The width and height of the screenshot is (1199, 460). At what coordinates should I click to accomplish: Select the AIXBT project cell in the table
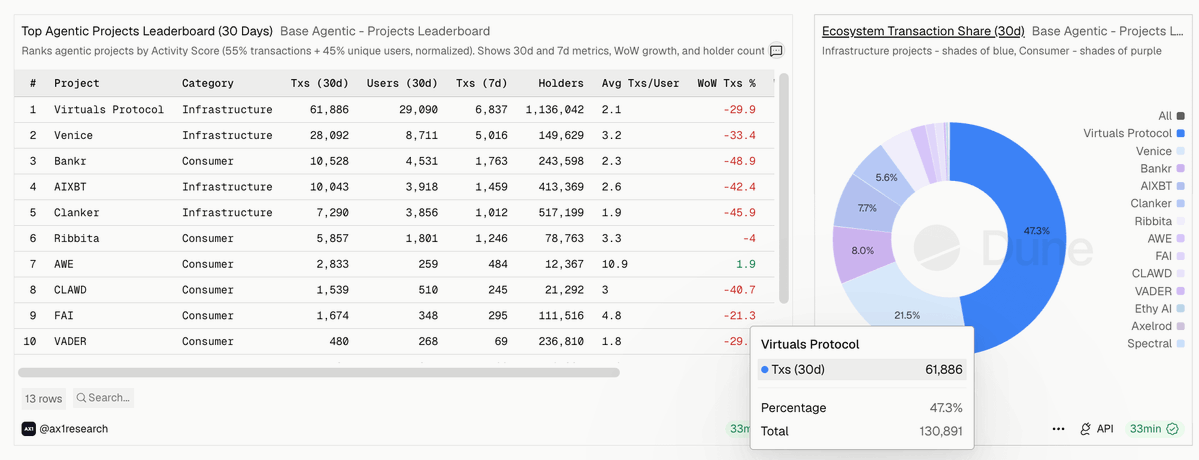pyautogui.click(x=70, y=186)
